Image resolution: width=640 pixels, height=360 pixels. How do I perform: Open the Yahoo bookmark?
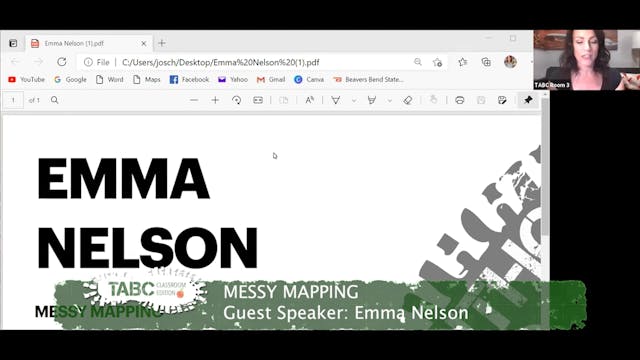(233, 80)
